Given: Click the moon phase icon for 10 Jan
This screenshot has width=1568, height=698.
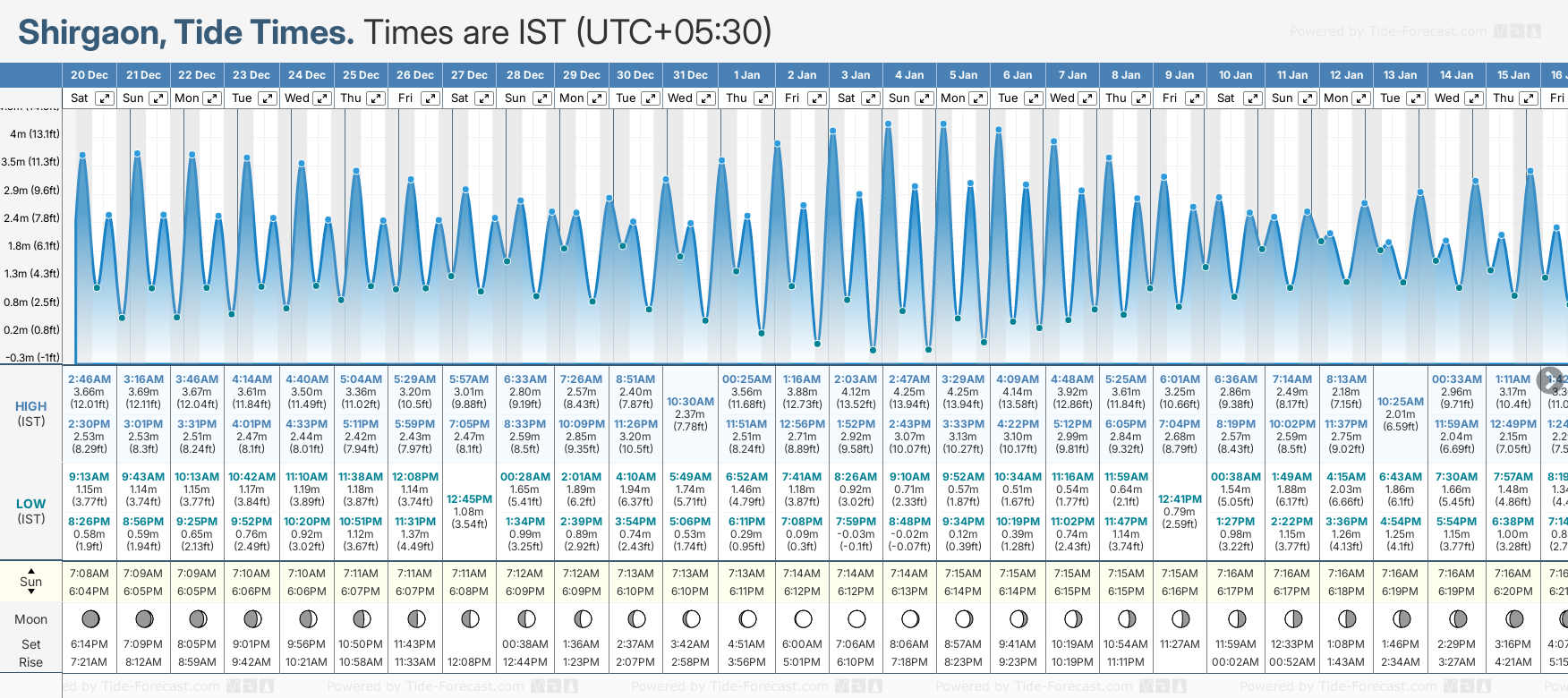Looking at the screenshot, I should click(x=1236, y=618).
